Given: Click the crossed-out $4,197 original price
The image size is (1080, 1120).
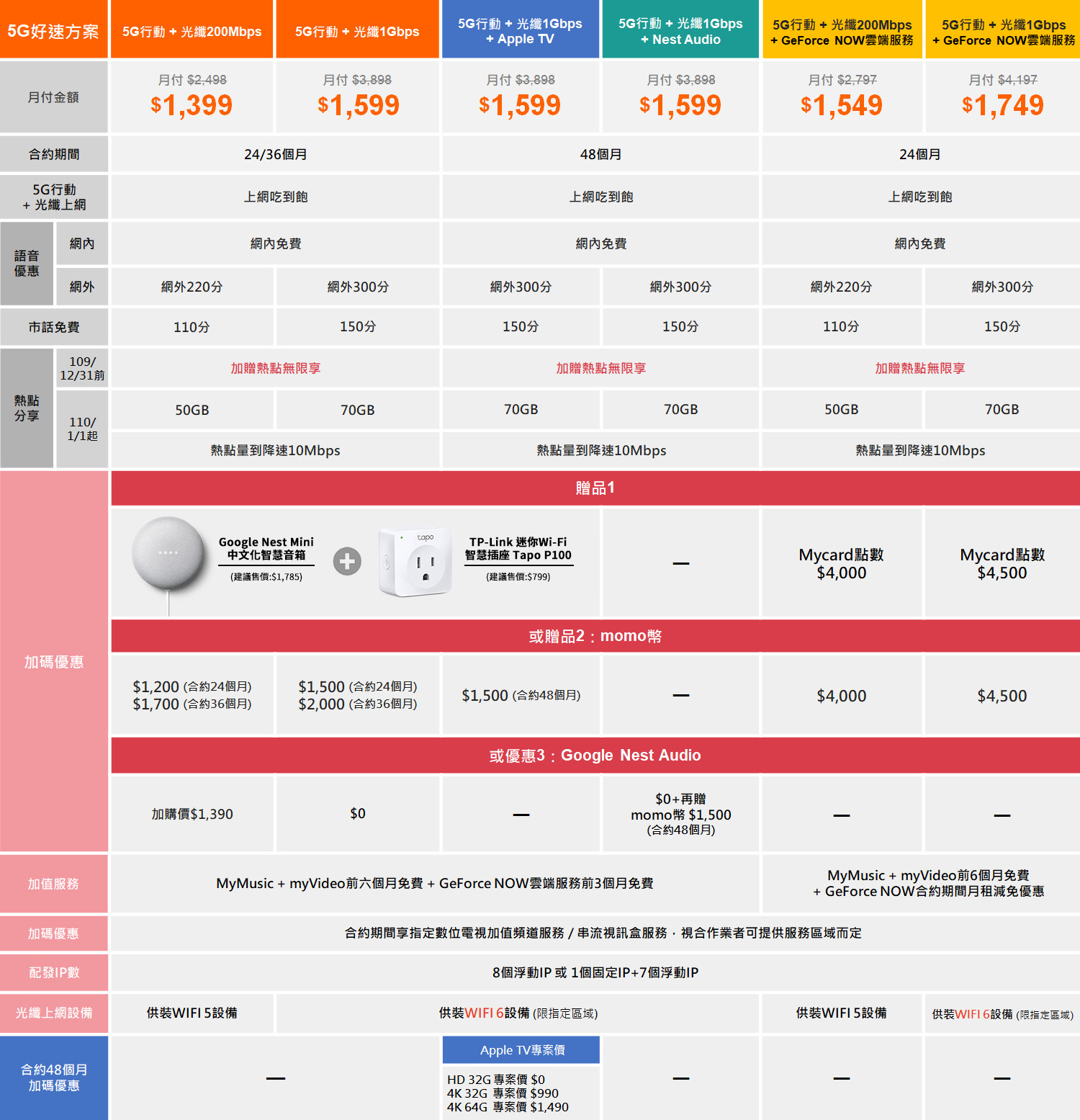Looking at the screenshot, I should [x=1017, y=80].
